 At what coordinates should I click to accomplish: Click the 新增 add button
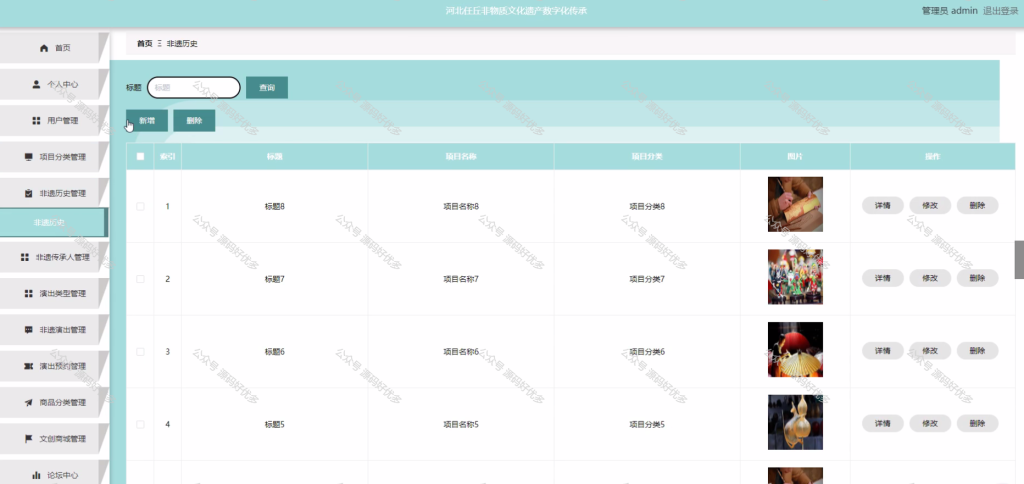pos(147,121)
